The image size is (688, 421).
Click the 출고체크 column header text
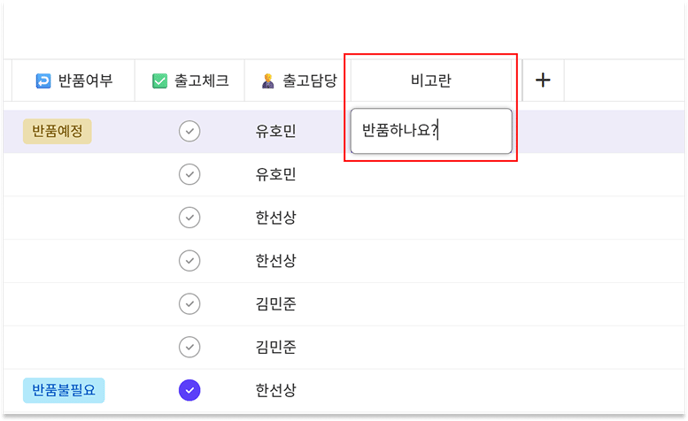click(x=202, y=81)
